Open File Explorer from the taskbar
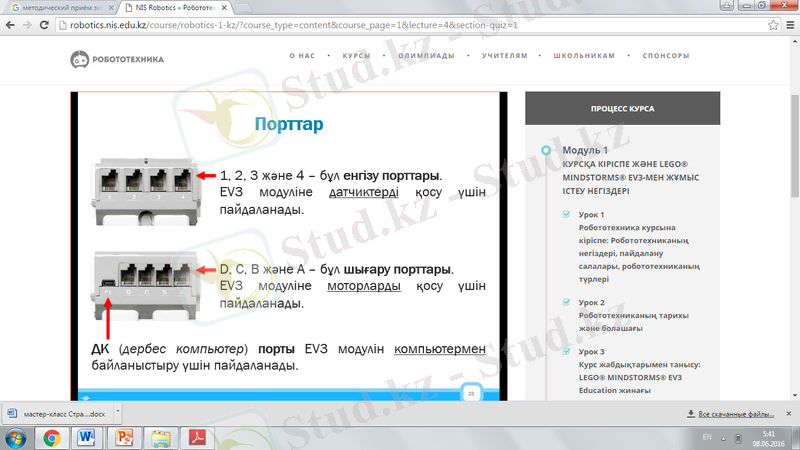Screen dimensions: 800x450 pyautogui.click(x=162, y=437)
